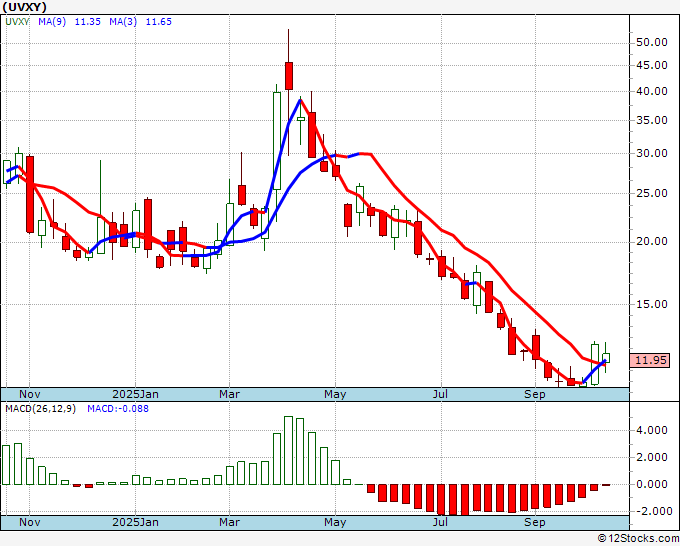The width and height of the screenshot is (680, 546).
Task: Click Sep on the price chart time axis
Action: (535, 394)
